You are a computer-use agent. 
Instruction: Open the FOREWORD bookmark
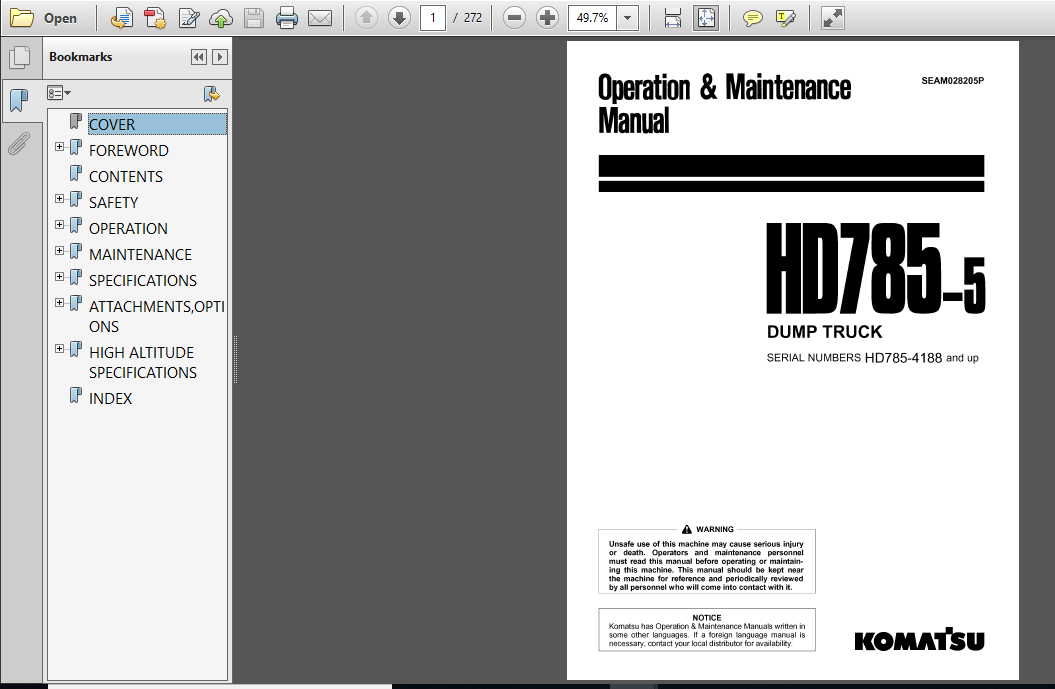coord(129,151)
